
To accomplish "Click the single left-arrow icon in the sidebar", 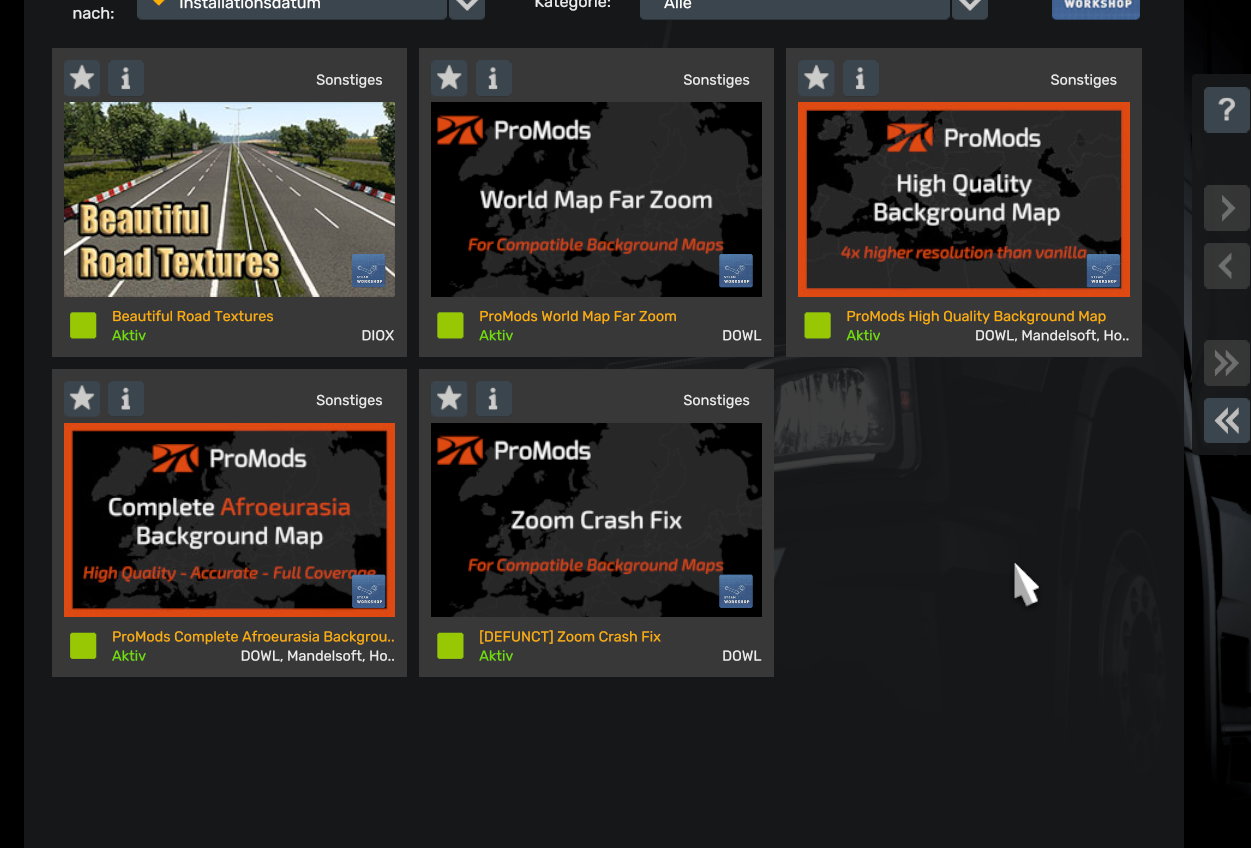I will (1226, 266).
